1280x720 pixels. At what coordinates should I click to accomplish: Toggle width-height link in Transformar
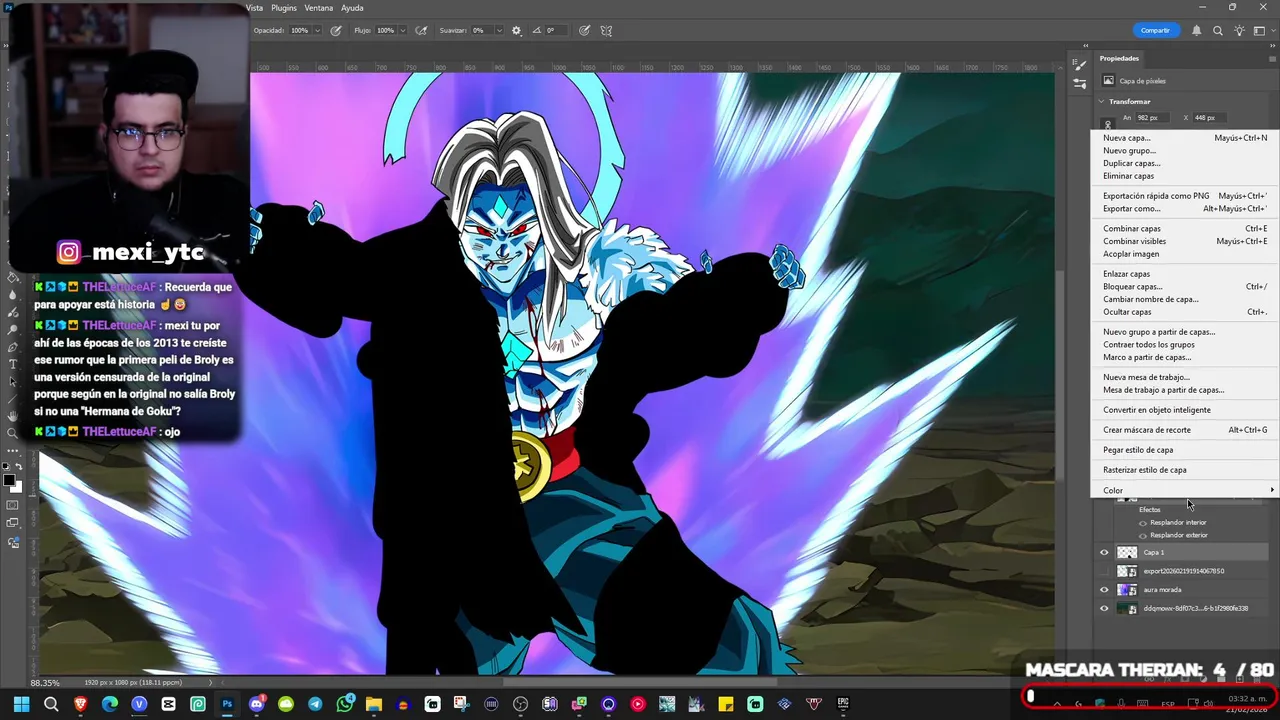[1108, 124]
